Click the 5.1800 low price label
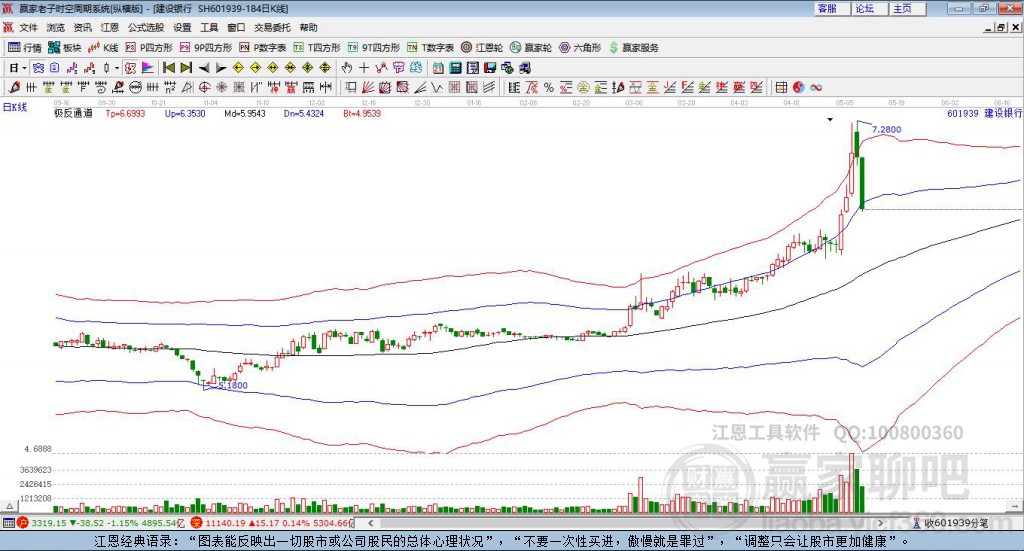The width and height of the screenshot is (1024, 551). 233,385
